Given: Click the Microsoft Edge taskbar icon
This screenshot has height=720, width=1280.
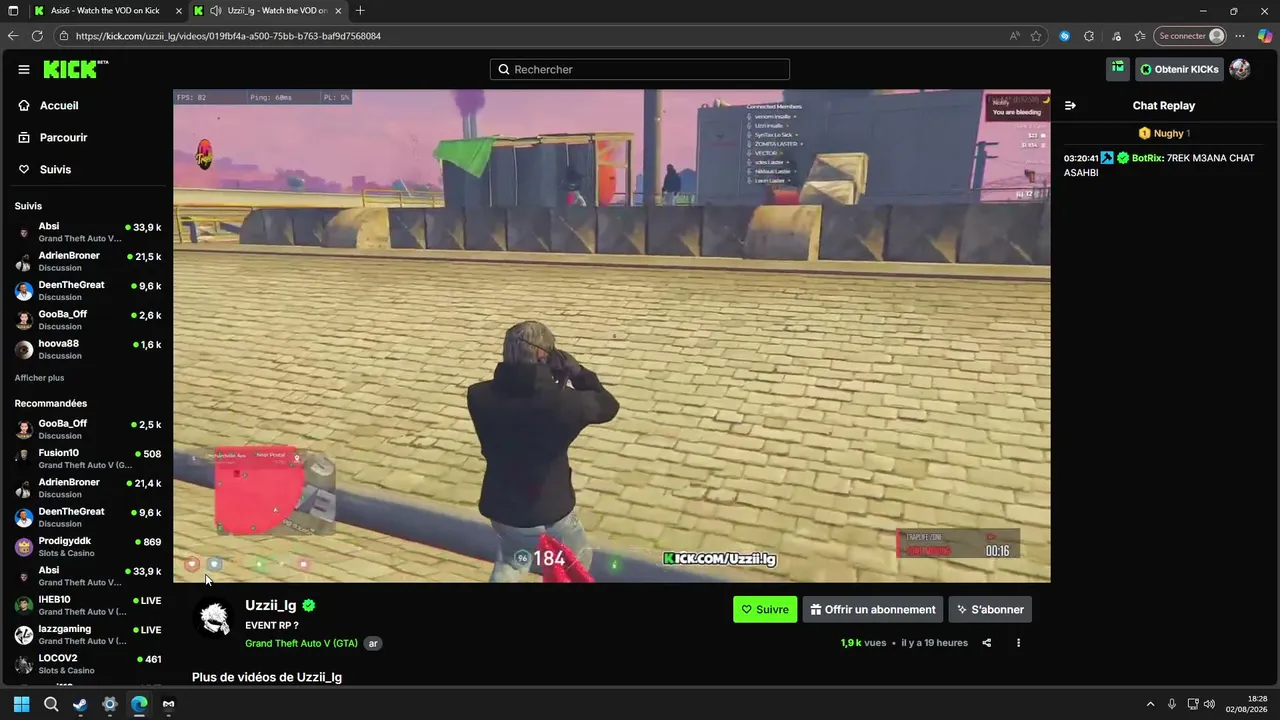Looking at the screenshot, I should pyautogui.click(x=139, y=704).
